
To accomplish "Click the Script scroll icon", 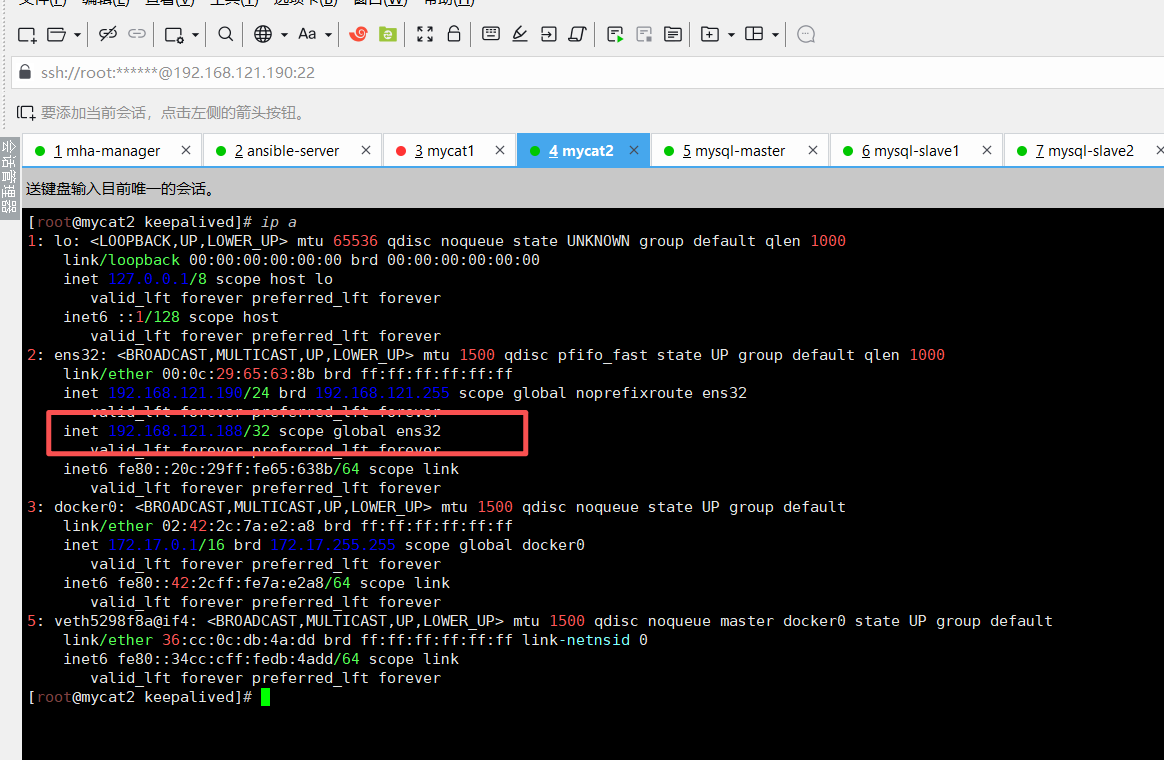I will (578, 34).
